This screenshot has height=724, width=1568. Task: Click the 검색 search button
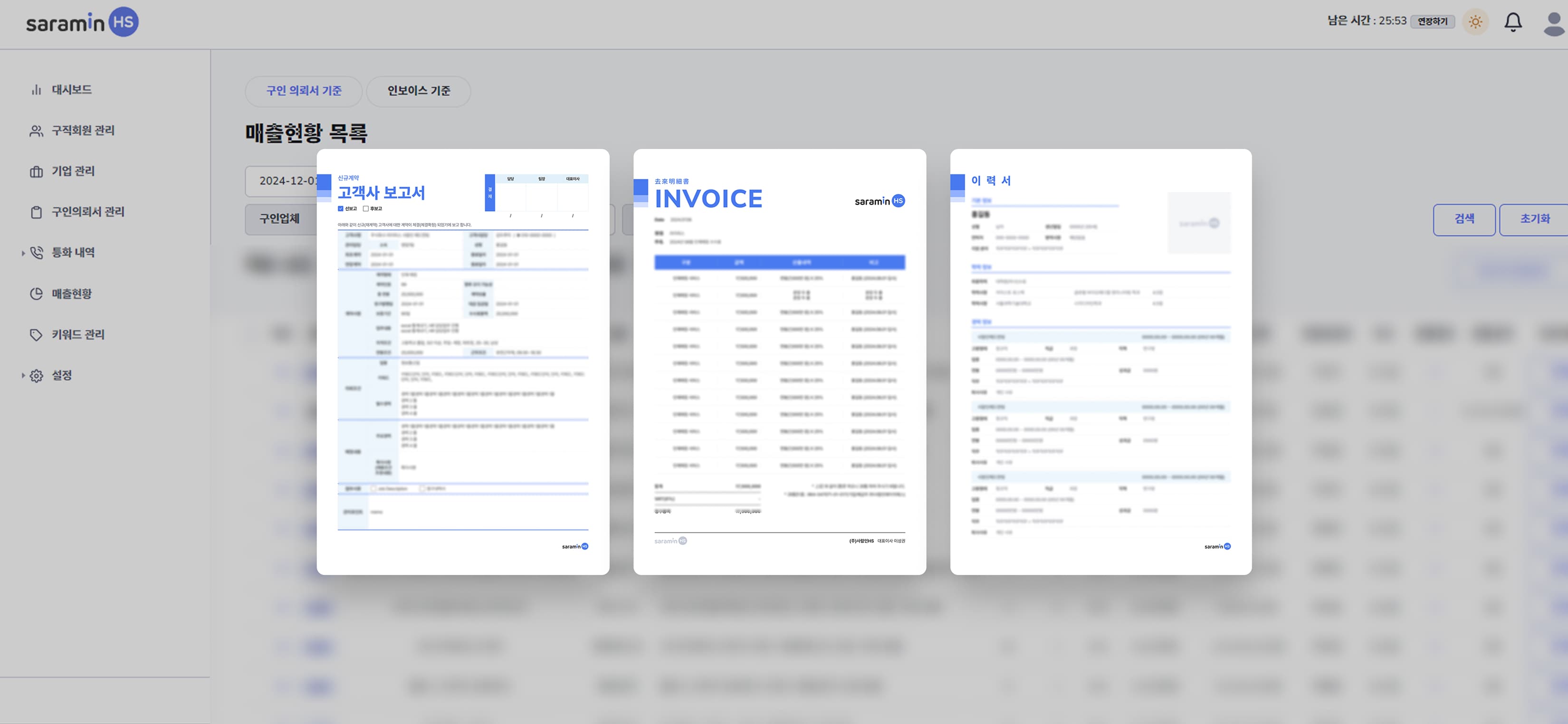1464,219
